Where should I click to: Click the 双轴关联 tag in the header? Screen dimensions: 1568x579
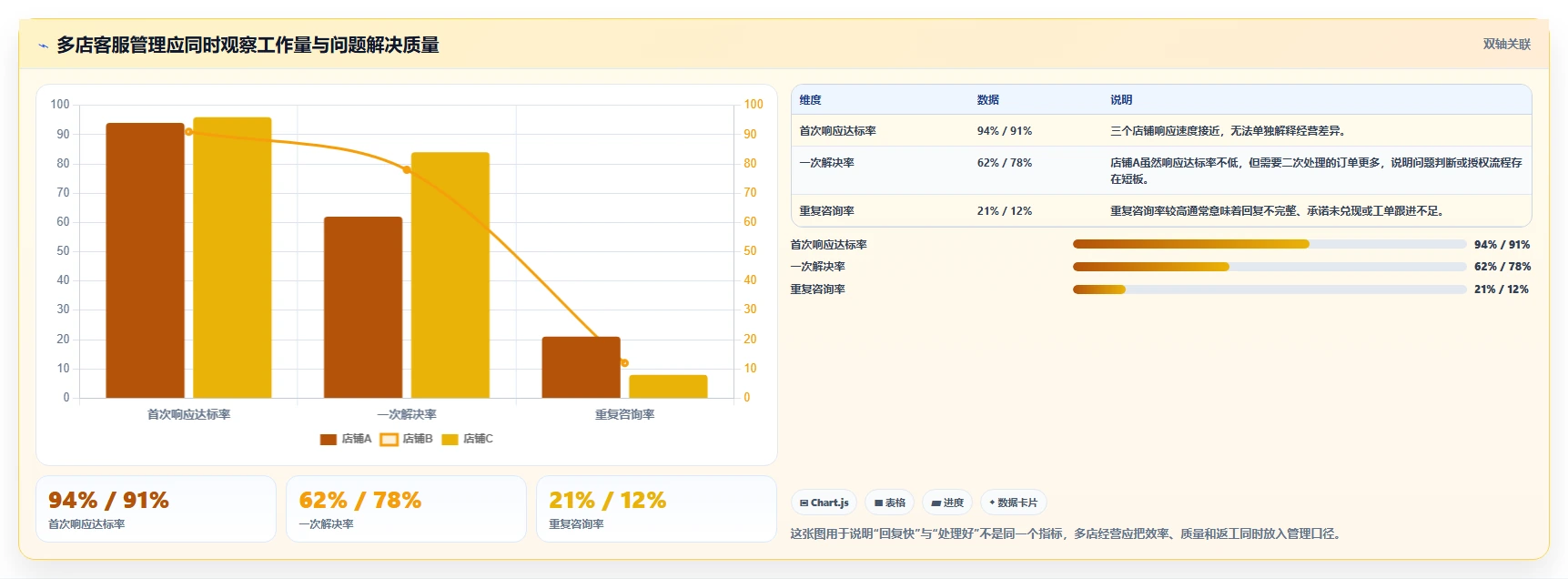1506,44
